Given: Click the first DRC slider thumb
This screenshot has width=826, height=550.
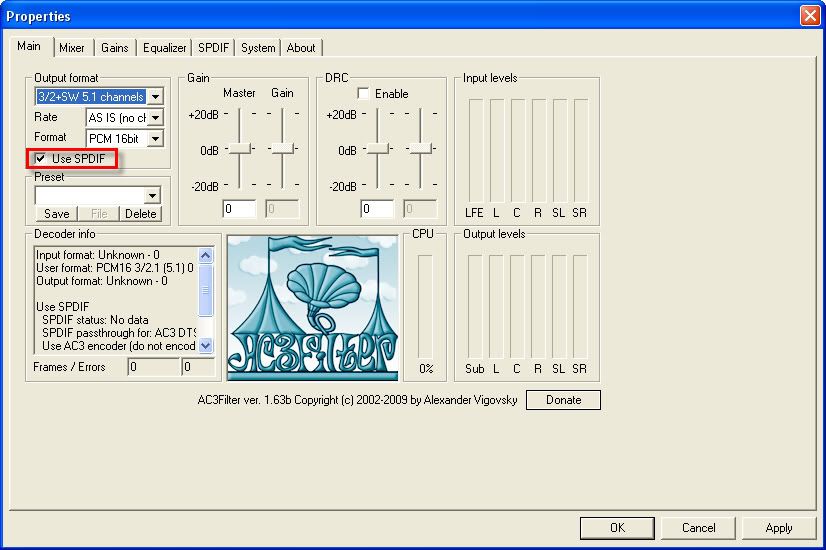Looking at the screenshot, I should 378,149.
